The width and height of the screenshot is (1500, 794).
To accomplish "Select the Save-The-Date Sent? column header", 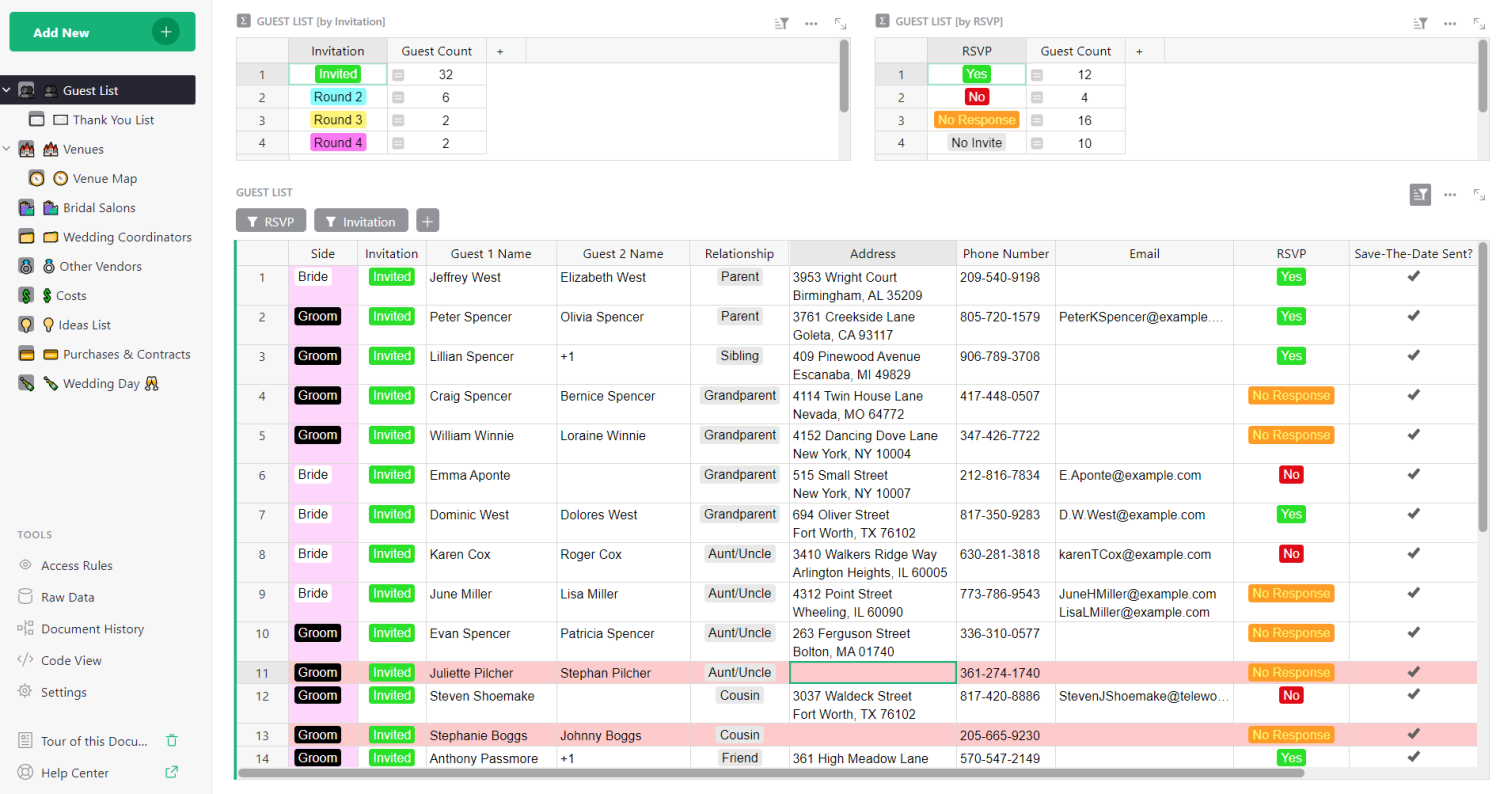I will coord(1413,253).
